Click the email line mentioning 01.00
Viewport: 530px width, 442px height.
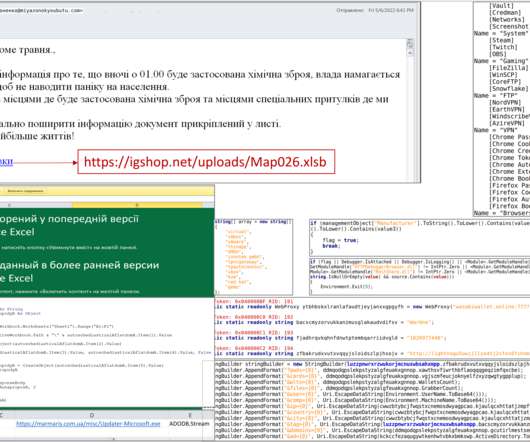point(200,74)
